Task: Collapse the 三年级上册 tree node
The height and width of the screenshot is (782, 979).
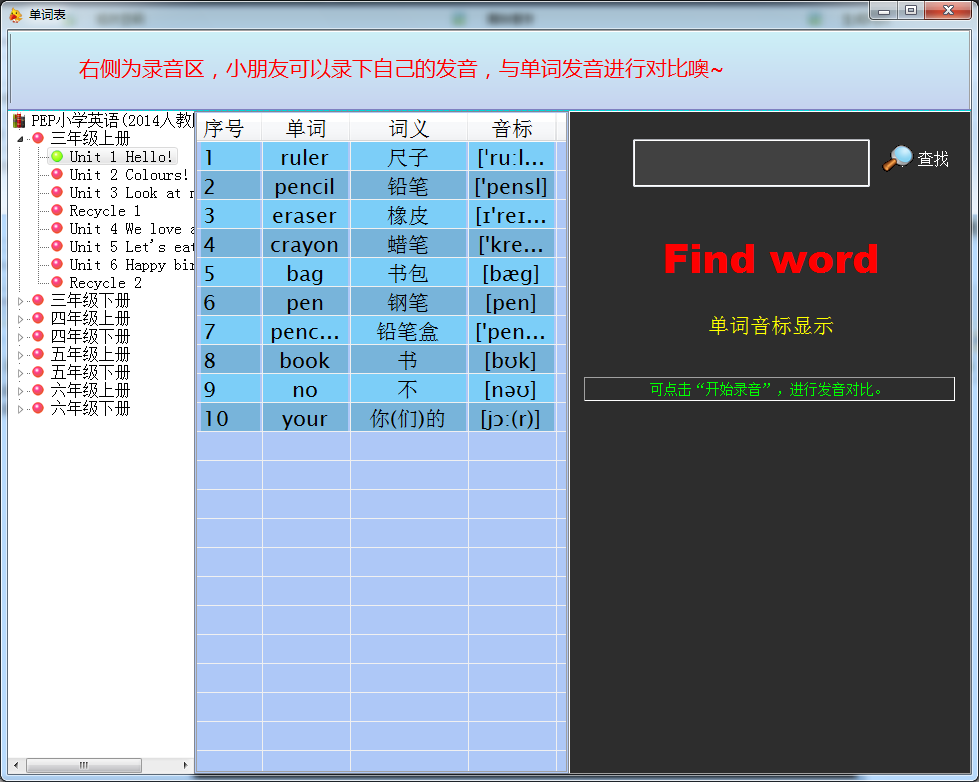Action: 21,139
